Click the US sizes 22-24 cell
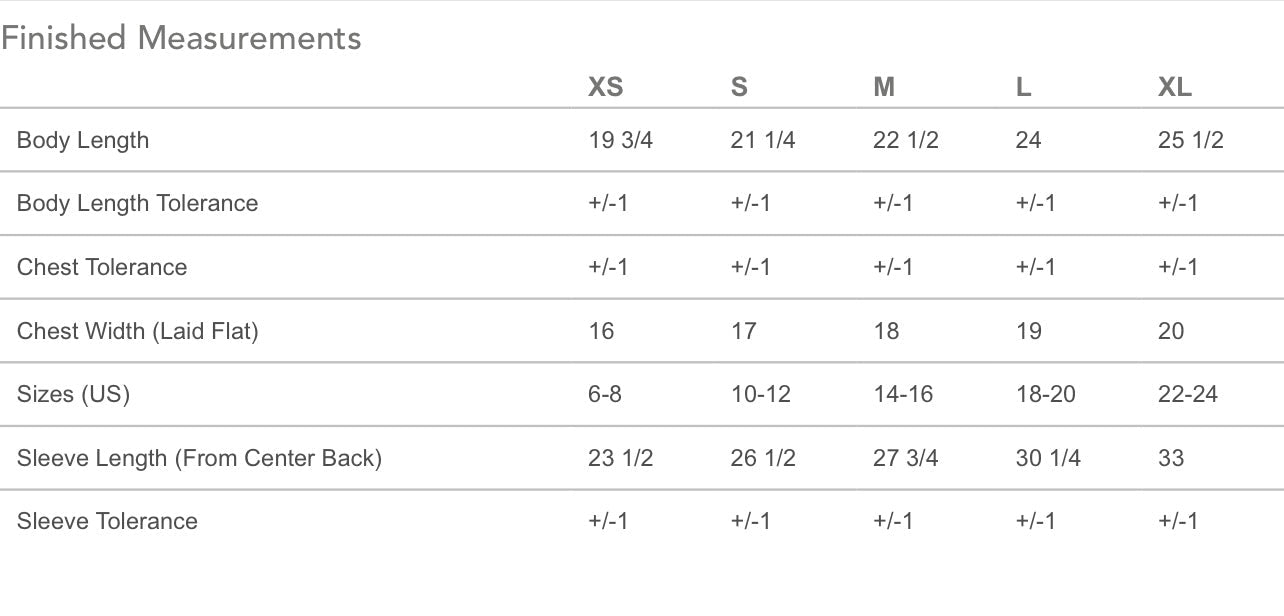Viewport: 1284px width, 616px height. tap(1188, 394)
